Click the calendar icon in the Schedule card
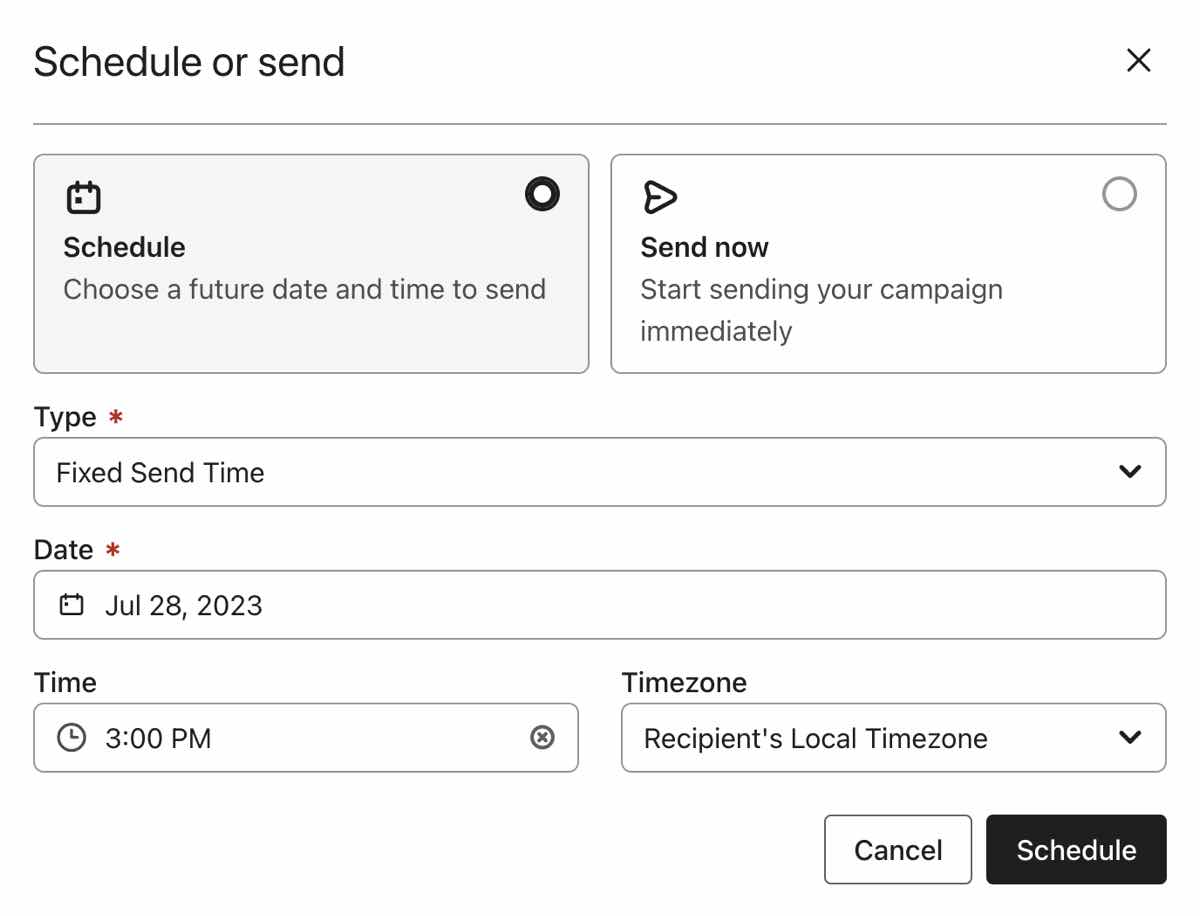Screen dimensions: 1200x916 pos(84,197)
